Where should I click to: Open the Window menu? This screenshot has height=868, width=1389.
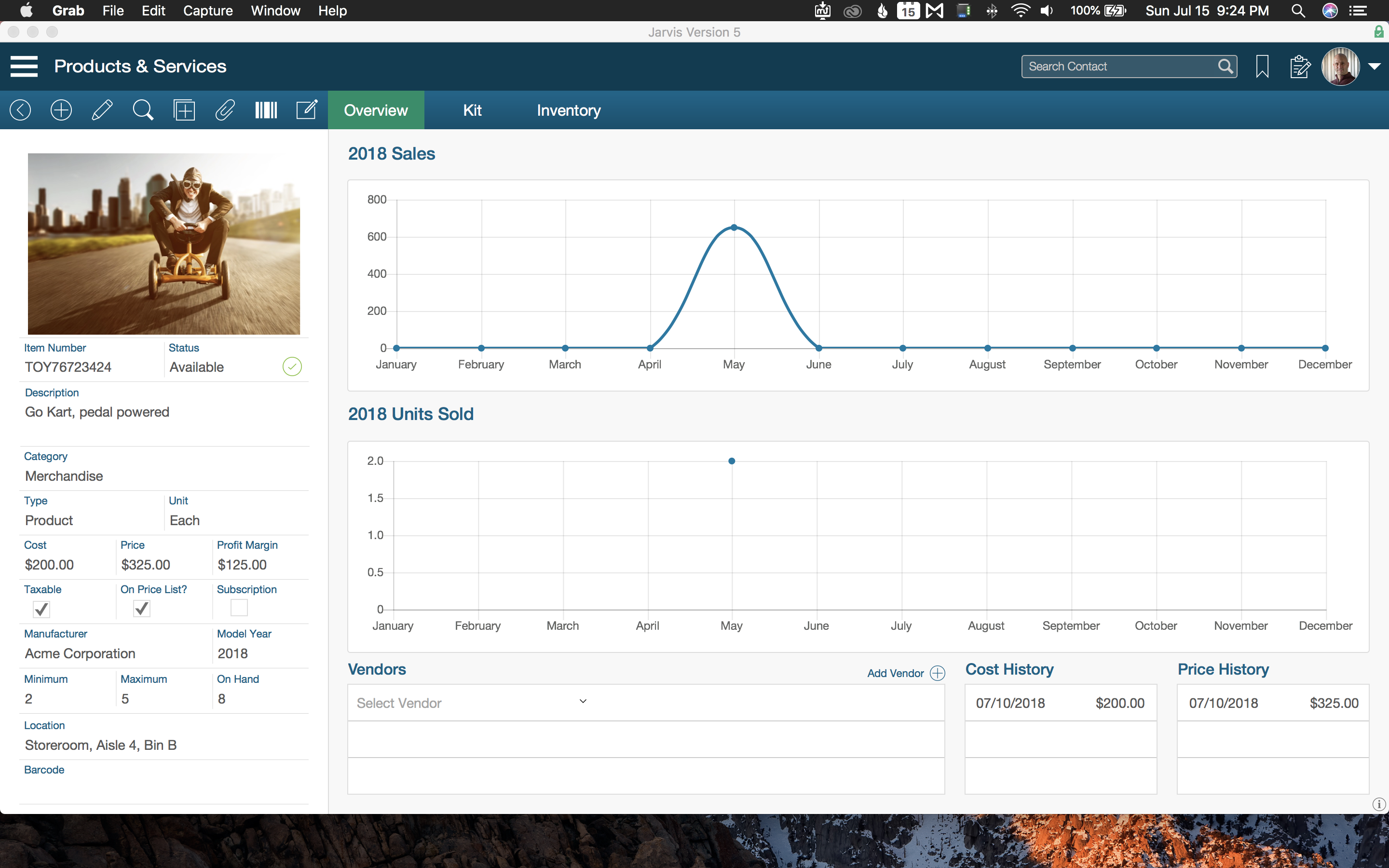(x=275, y=10)
